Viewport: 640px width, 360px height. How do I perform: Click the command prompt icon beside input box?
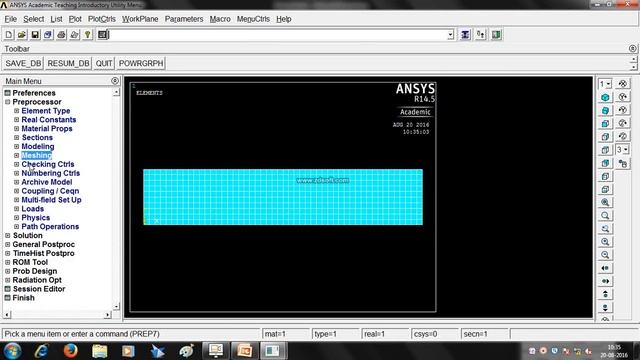tap(103, 35)
